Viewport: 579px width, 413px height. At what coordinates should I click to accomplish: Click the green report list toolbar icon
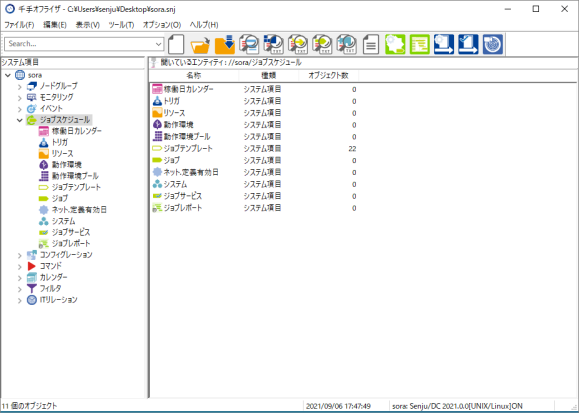point(419,44)
